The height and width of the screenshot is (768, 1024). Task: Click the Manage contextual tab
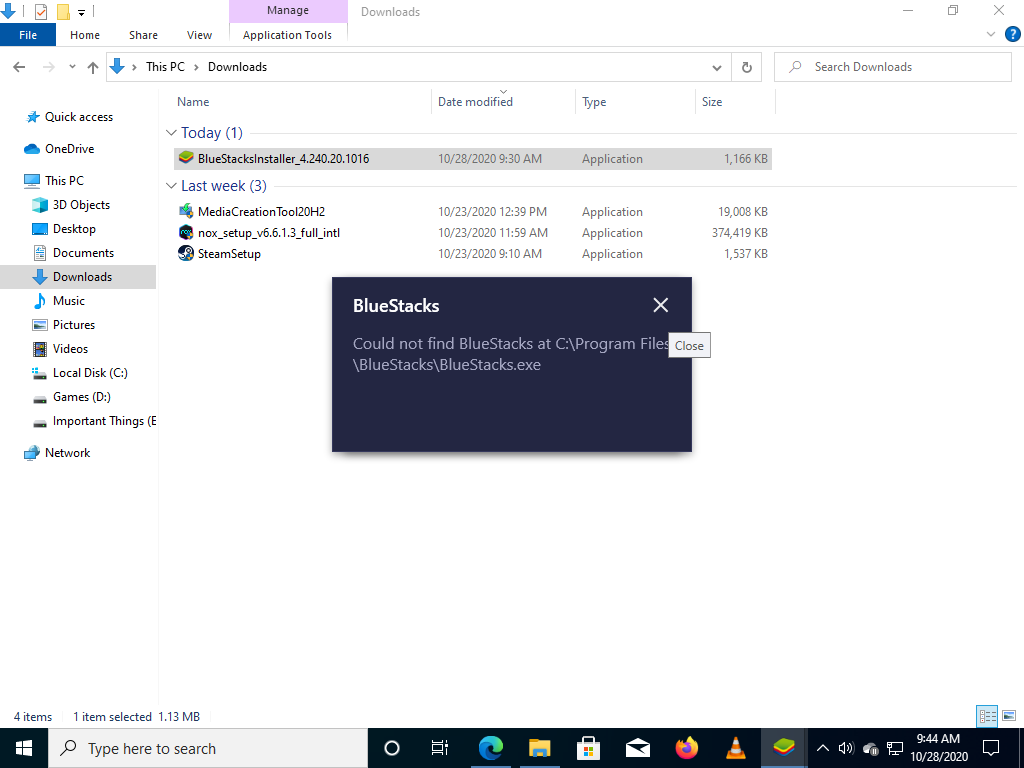point(288,10)
